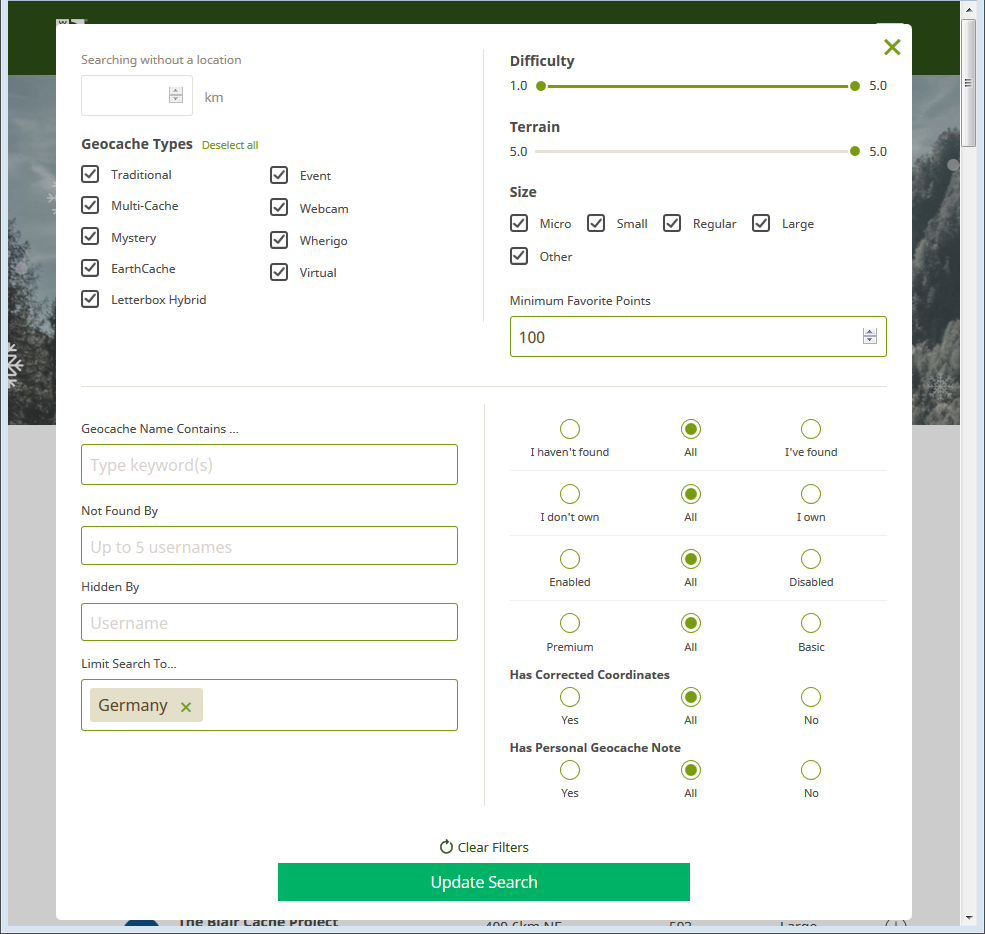This screenshot has height=934, width=985.
Task: Uncheck the Other size checkbox
Action: click(519, 256)
